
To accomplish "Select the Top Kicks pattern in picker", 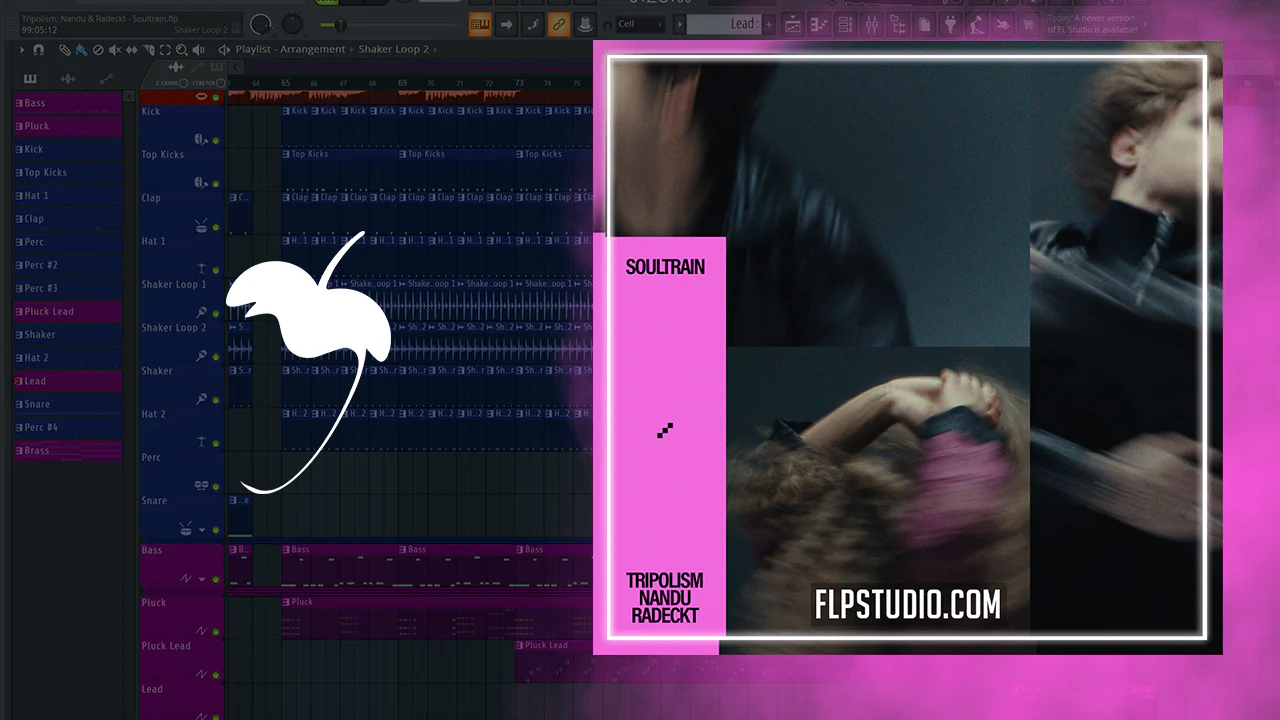I will pos(68,172).
